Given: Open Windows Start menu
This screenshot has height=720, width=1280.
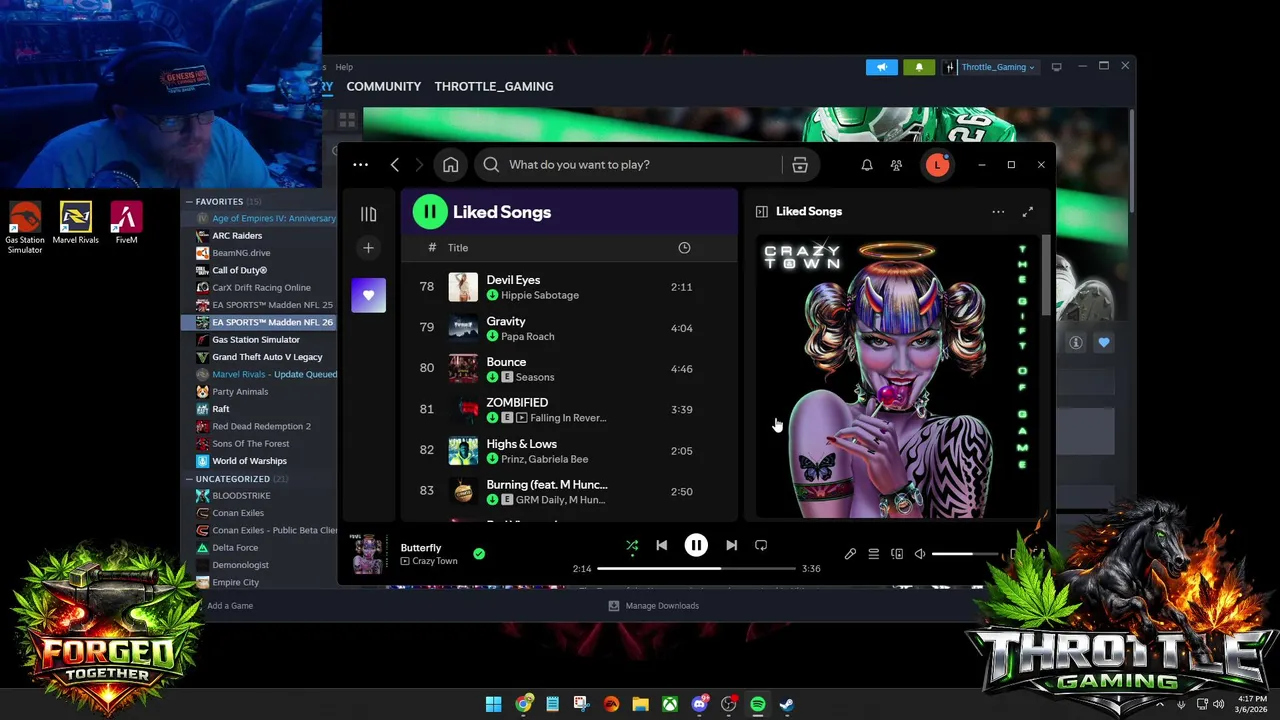Looking at the screenshot, I should (x=494, y=704).
